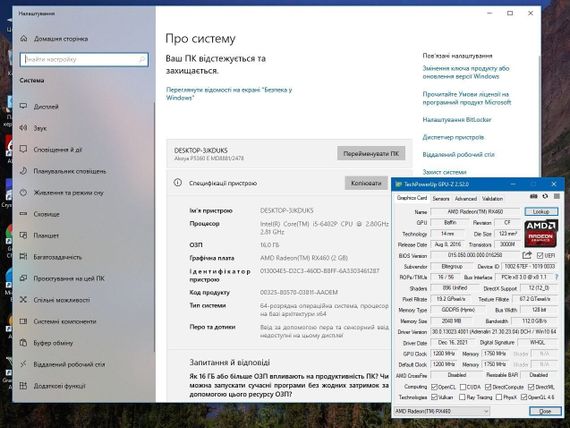Select the Планшет tablet icon

24,235
